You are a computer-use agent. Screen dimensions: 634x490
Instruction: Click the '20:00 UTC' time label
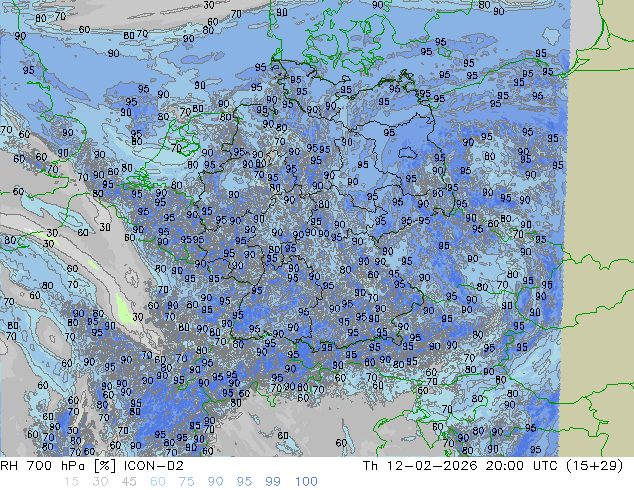(522, 466)
